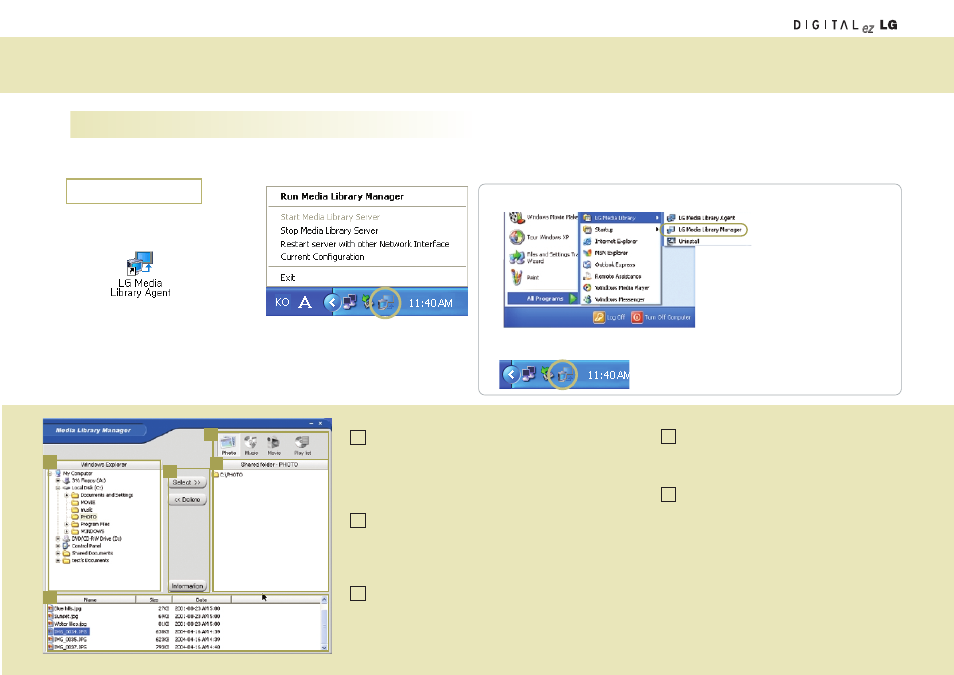Click the file list scrollbar down arrow
The width and height of the screenshot is (954, 675).
[324, 647]
